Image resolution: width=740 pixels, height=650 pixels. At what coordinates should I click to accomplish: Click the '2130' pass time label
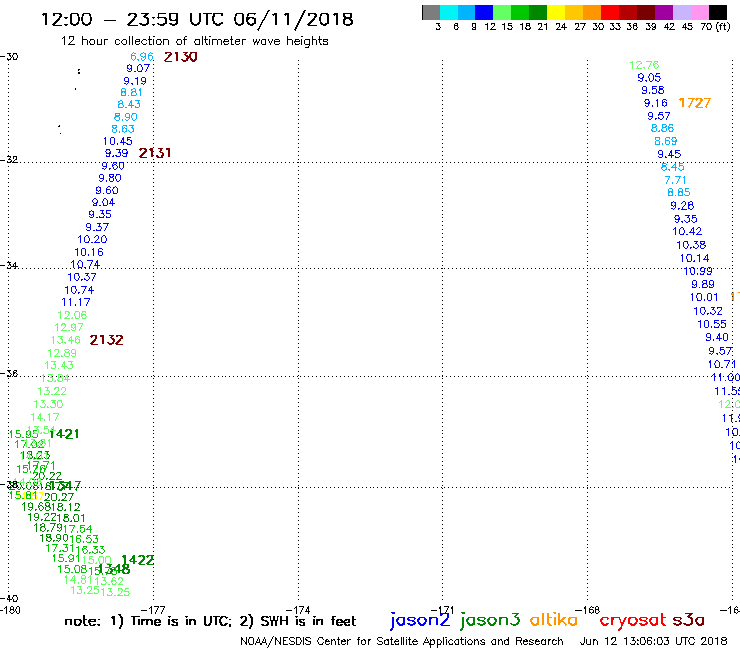pyautogui.click(x=181, y=57)
